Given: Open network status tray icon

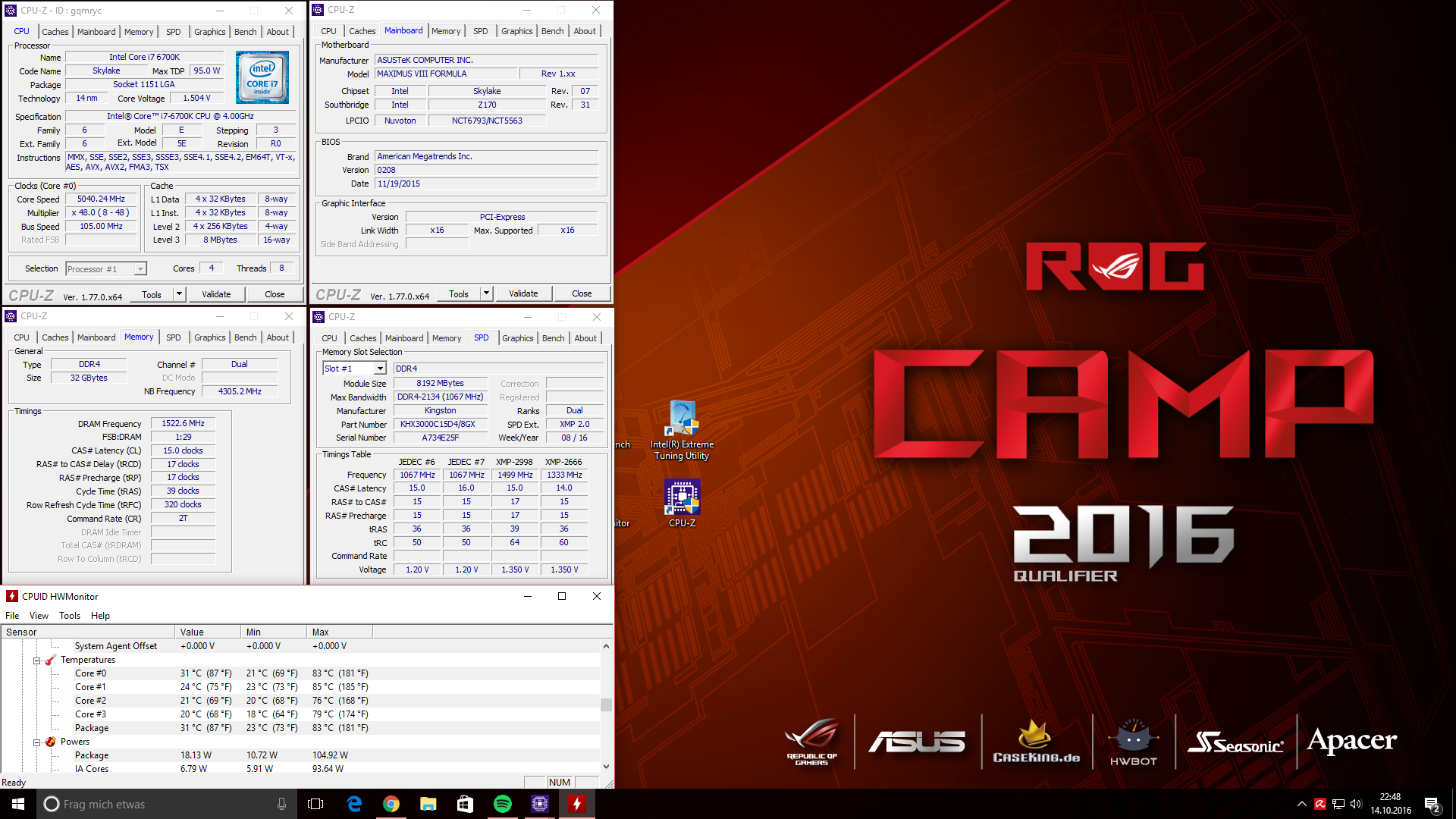Looking at the screenshot, I should coord(1338,804).
